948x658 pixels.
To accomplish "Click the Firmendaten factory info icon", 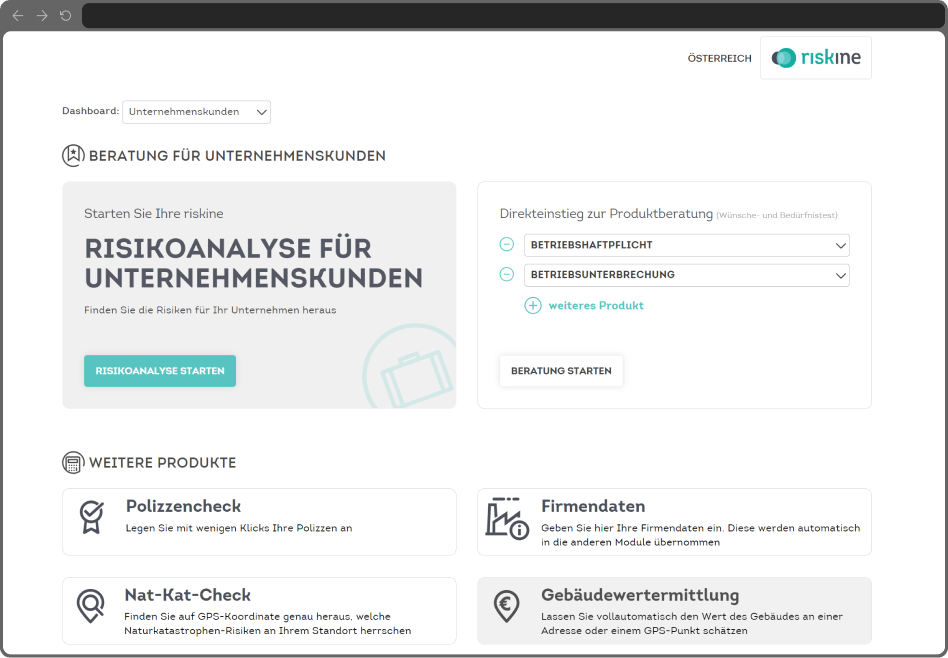I will coord(507,518).
